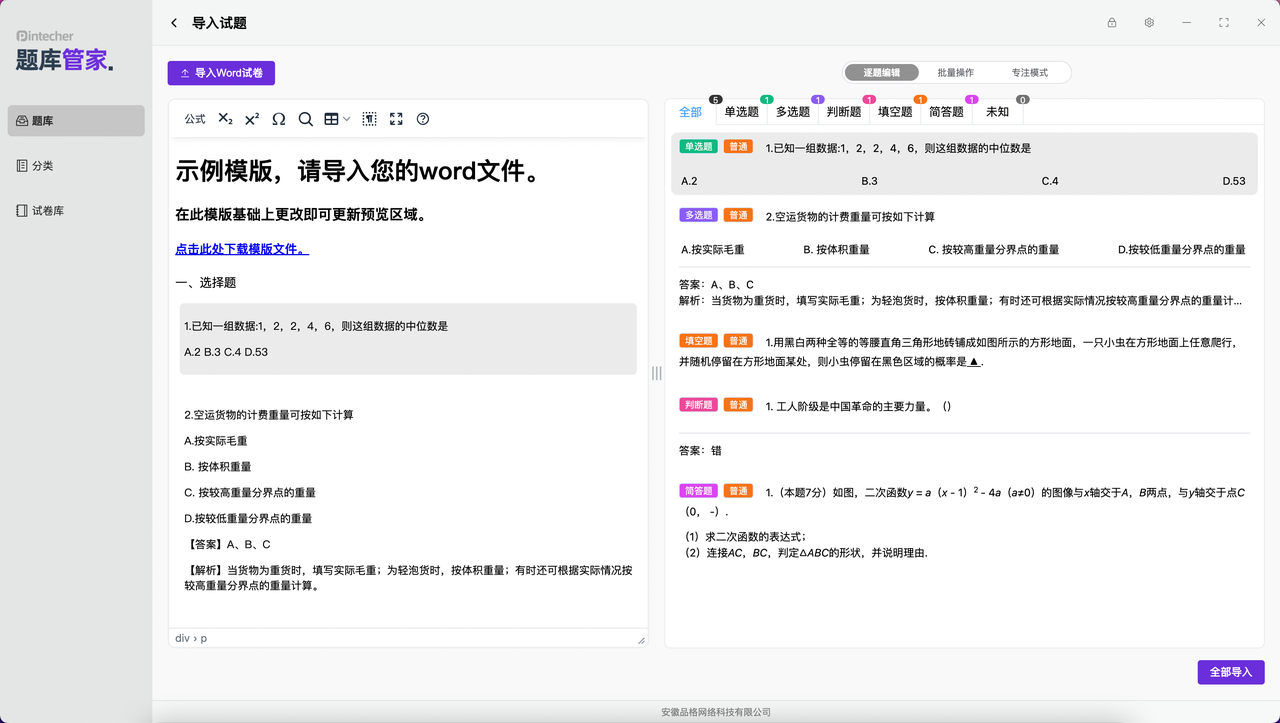Toggle fullscreen editor icon

click(396, 119)
